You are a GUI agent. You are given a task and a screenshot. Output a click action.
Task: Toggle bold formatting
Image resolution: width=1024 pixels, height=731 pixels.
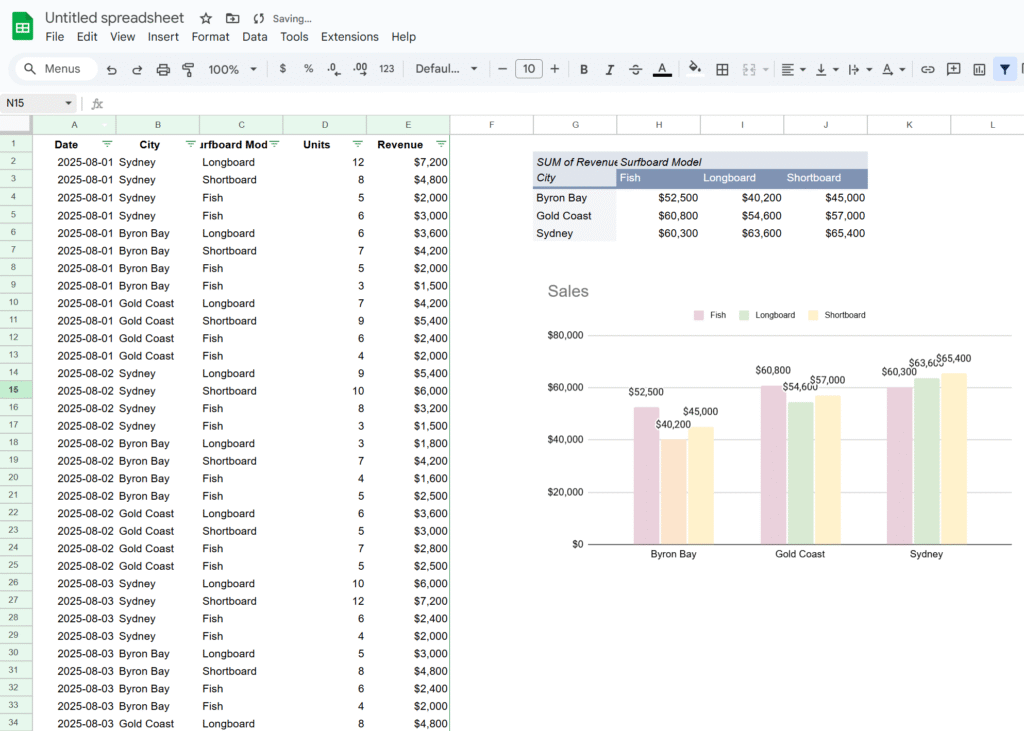point(584,69)
